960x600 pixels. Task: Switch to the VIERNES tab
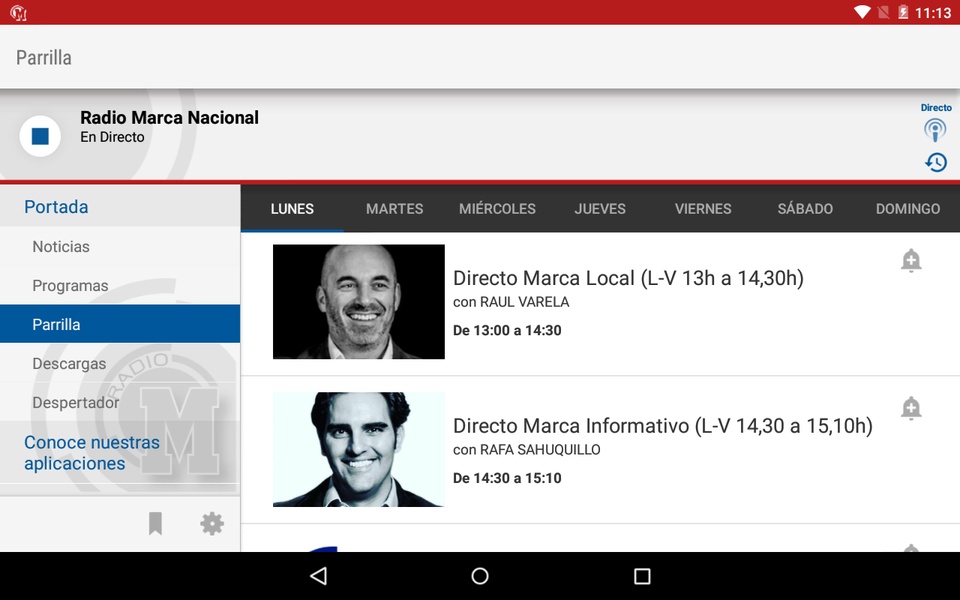pyautogui.click(x=703, y=209)
